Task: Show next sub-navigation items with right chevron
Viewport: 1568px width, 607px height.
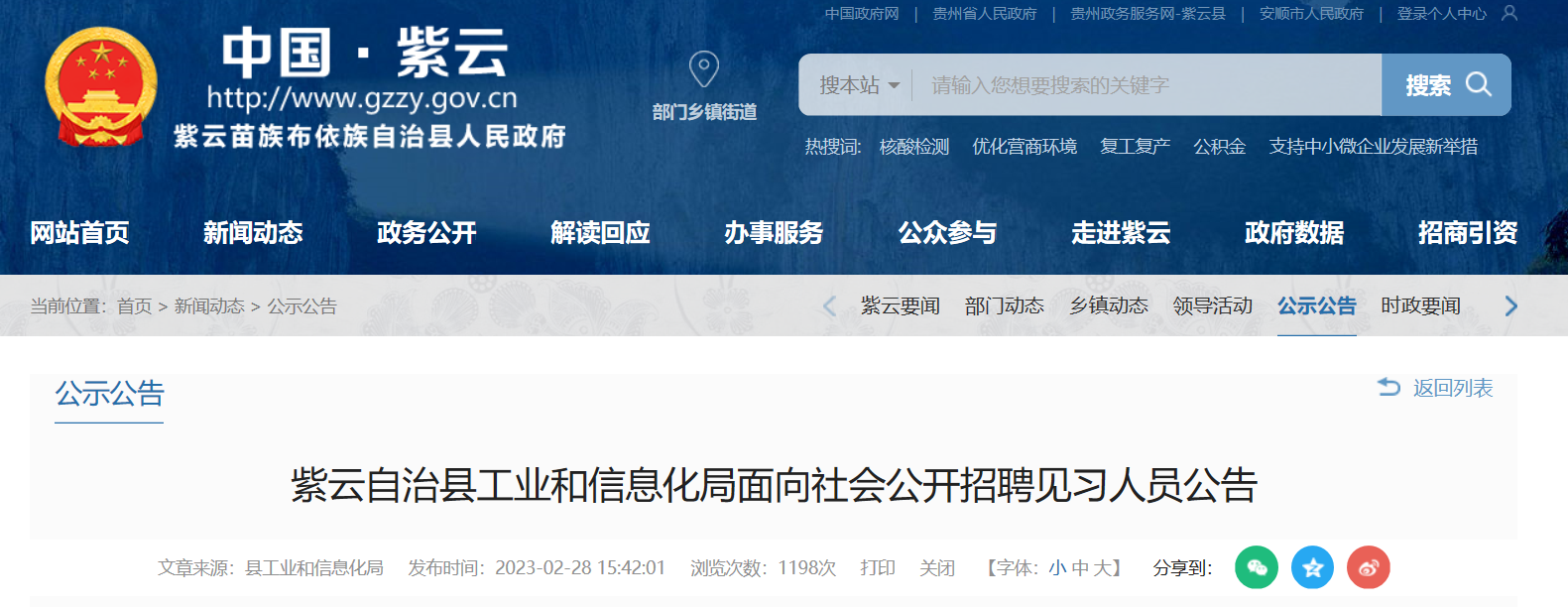Action: point(1510,305)
